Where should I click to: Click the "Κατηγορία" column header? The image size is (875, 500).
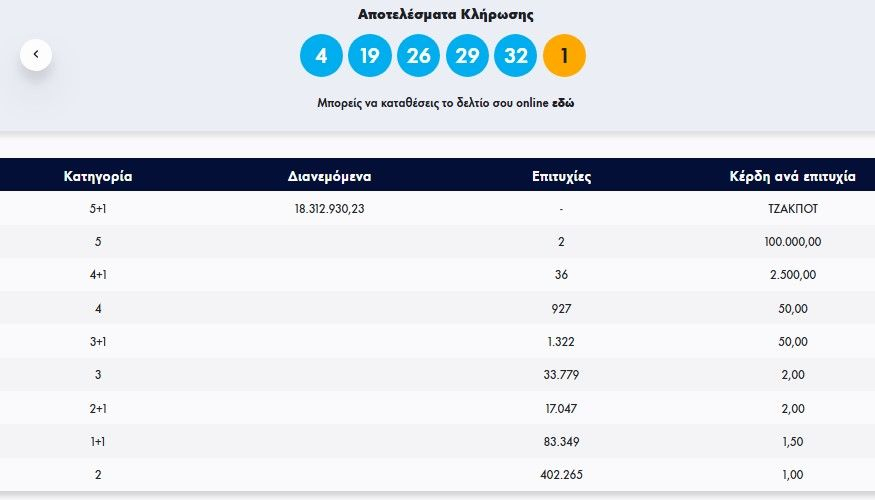point(98,176)
